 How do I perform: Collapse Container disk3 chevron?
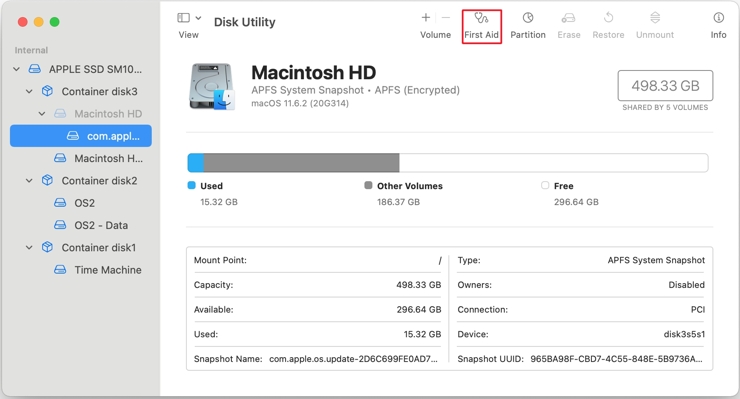(29, 91)
